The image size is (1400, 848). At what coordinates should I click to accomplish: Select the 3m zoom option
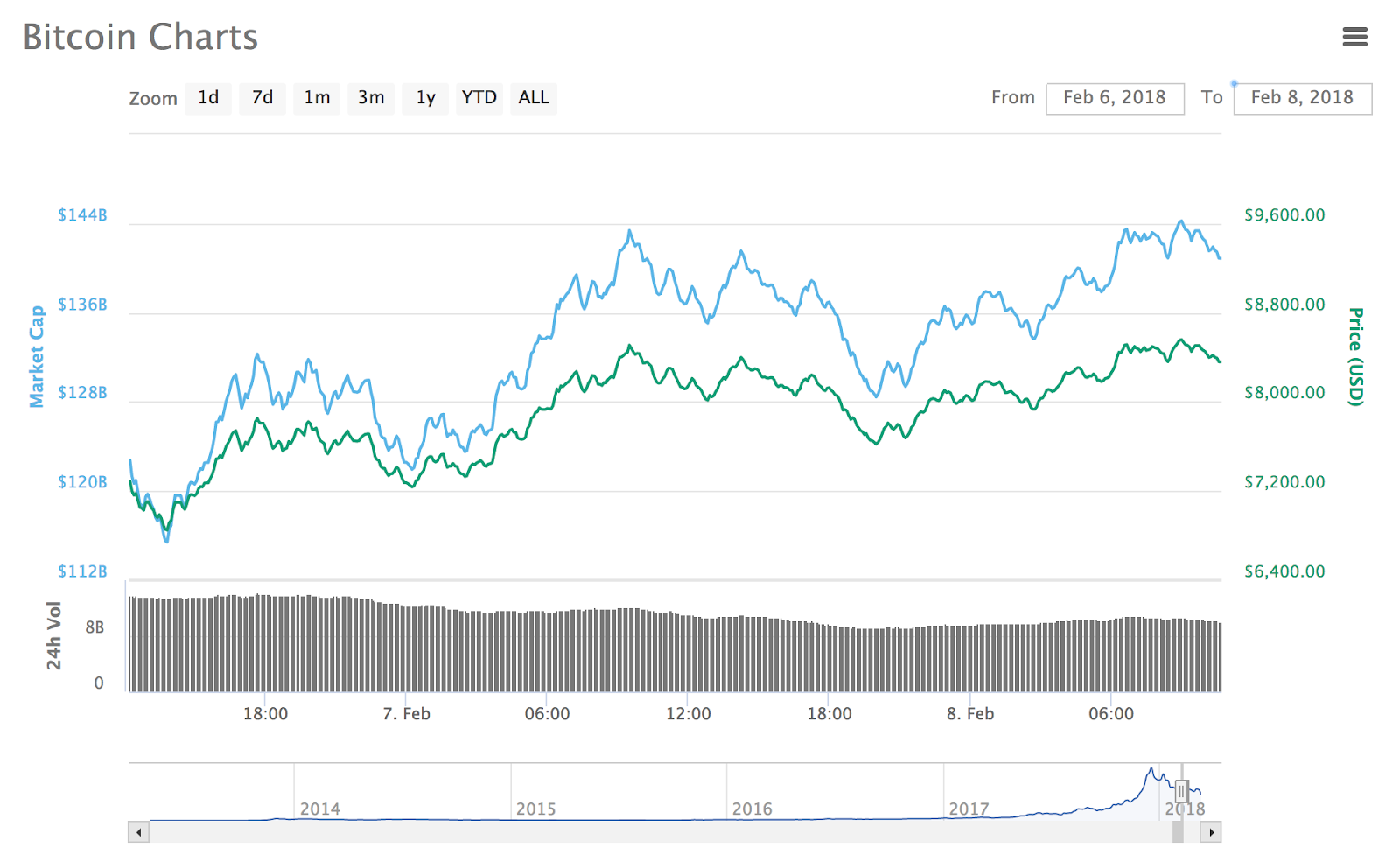[x=371, y=98]
